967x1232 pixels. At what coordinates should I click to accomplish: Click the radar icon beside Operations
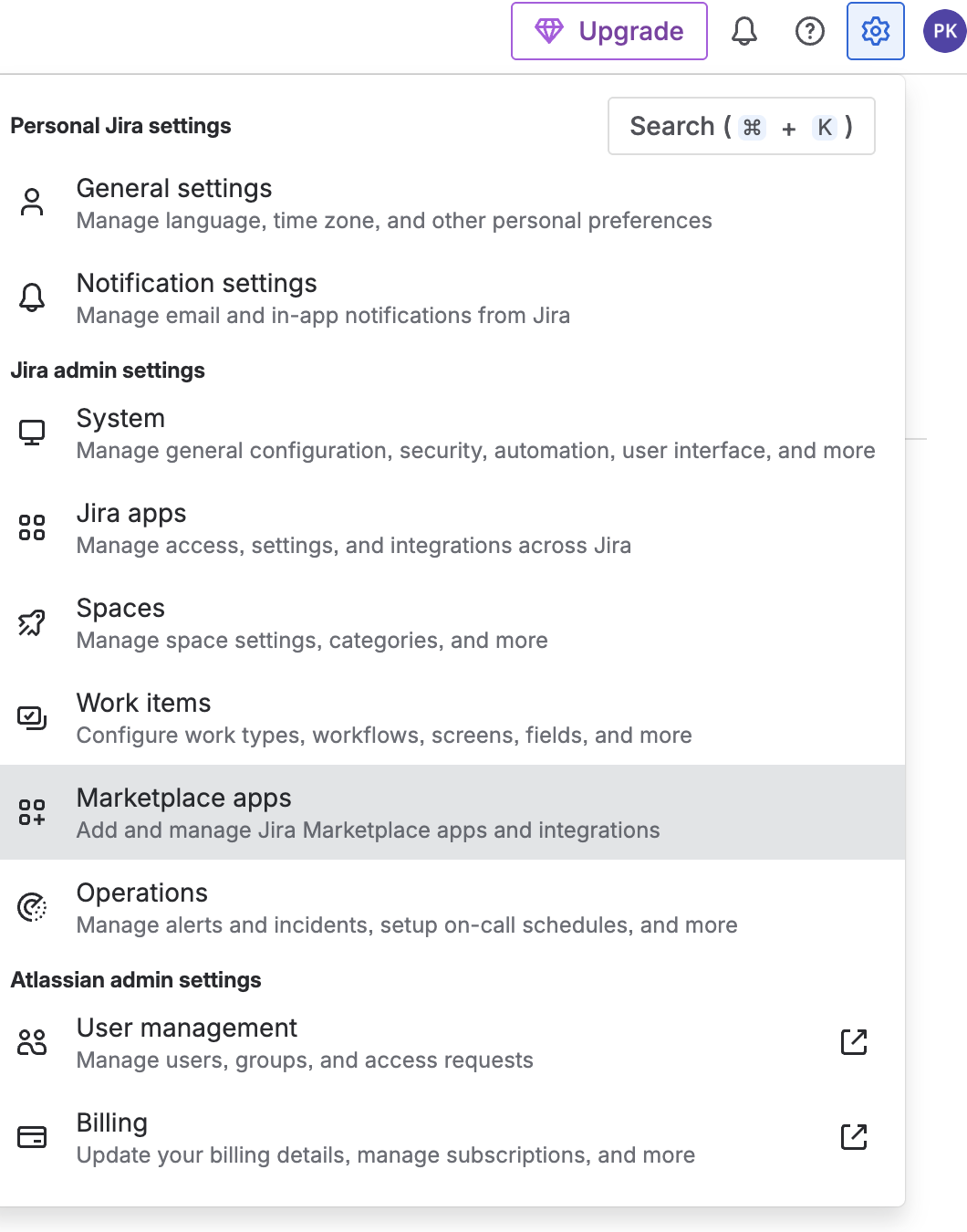point(32,907)
